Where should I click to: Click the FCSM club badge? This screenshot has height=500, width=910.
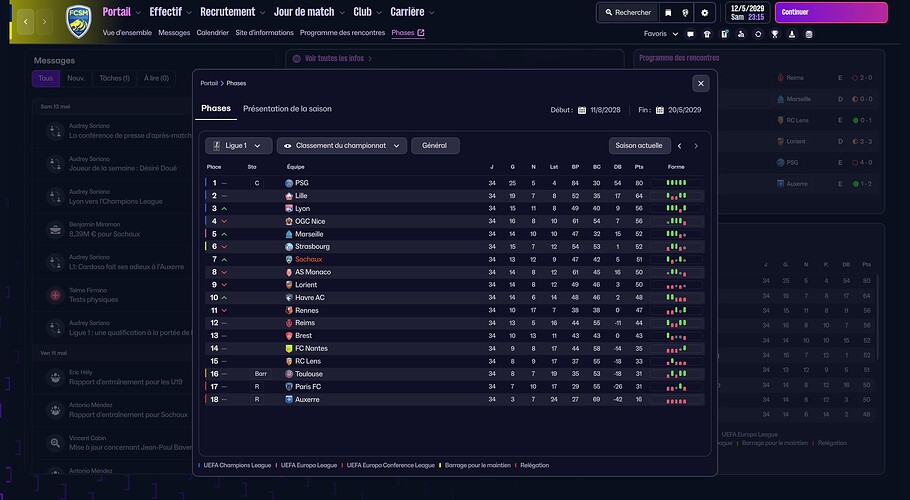coord(78,21)
